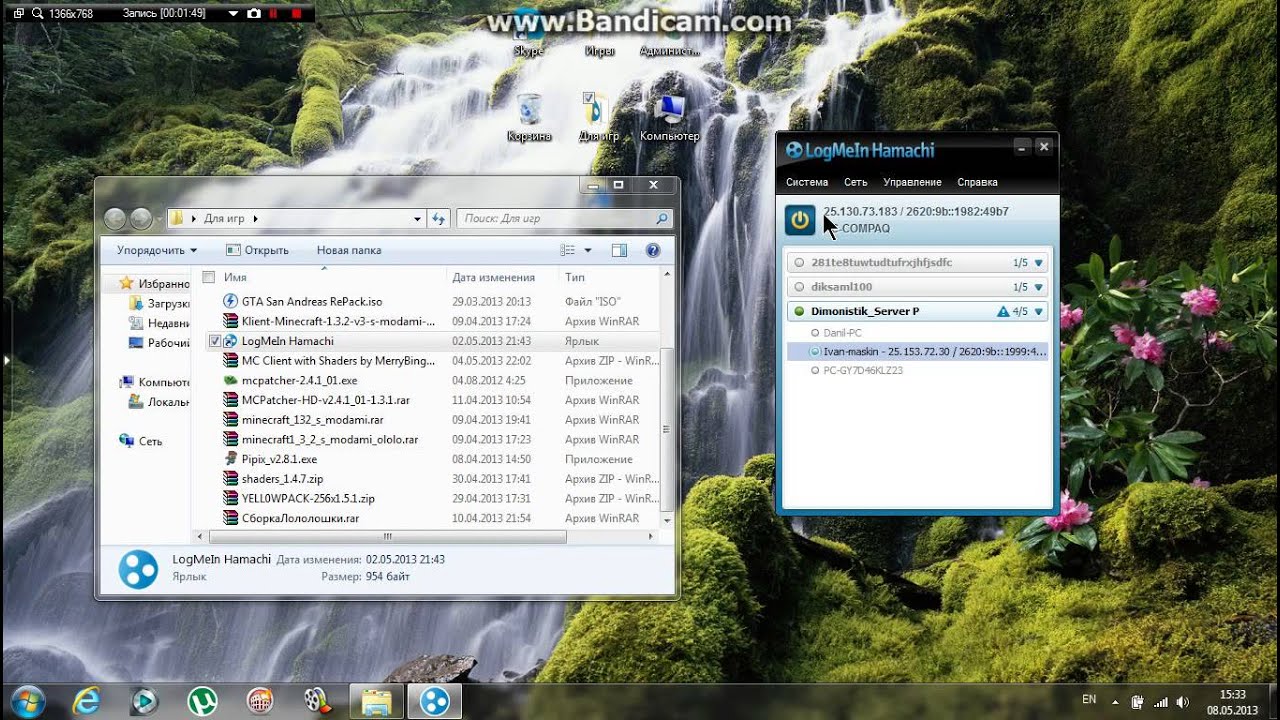The image size is (1280, 720).
Task: Toggle the preview pane icon
Action: pos(619,250)
